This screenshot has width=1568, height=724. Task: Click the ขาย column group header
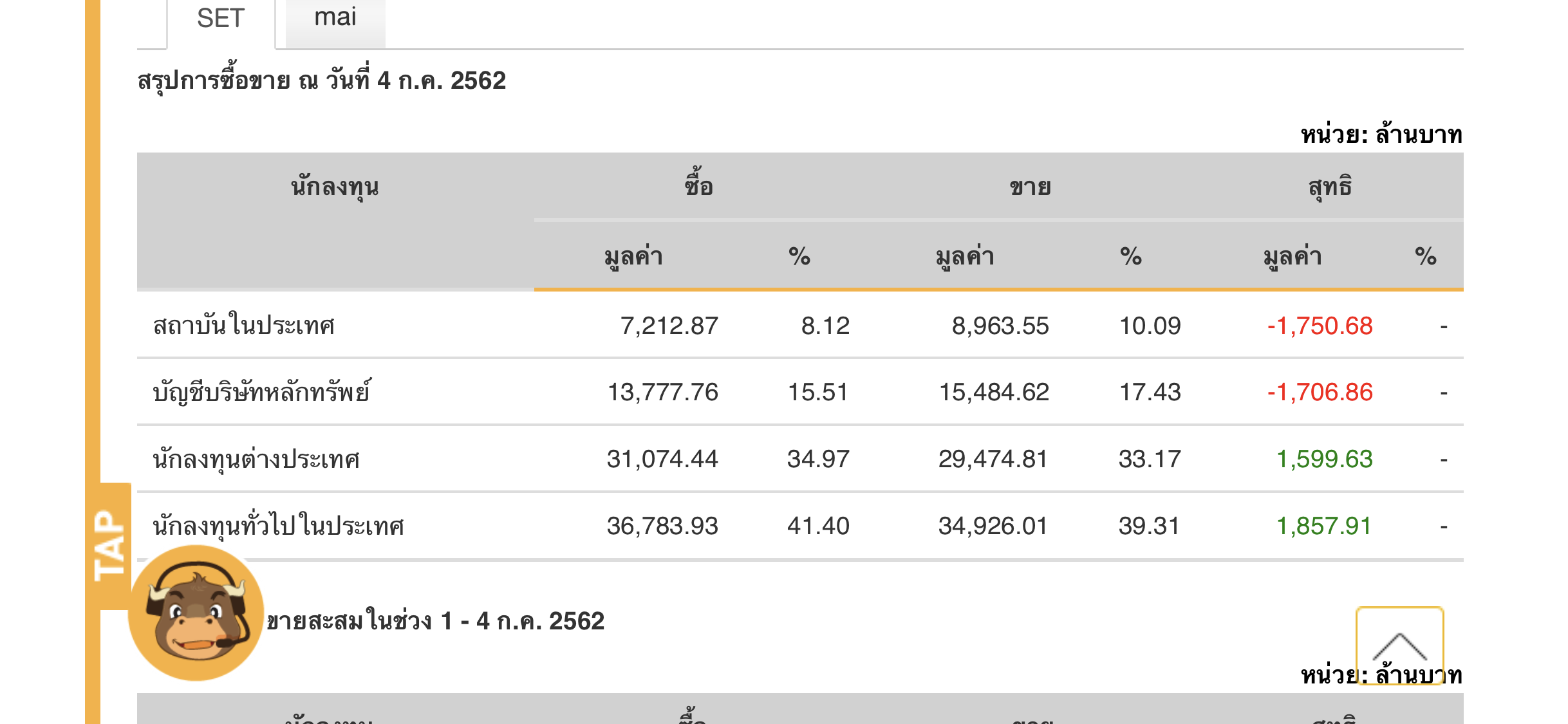(1030, 187)
